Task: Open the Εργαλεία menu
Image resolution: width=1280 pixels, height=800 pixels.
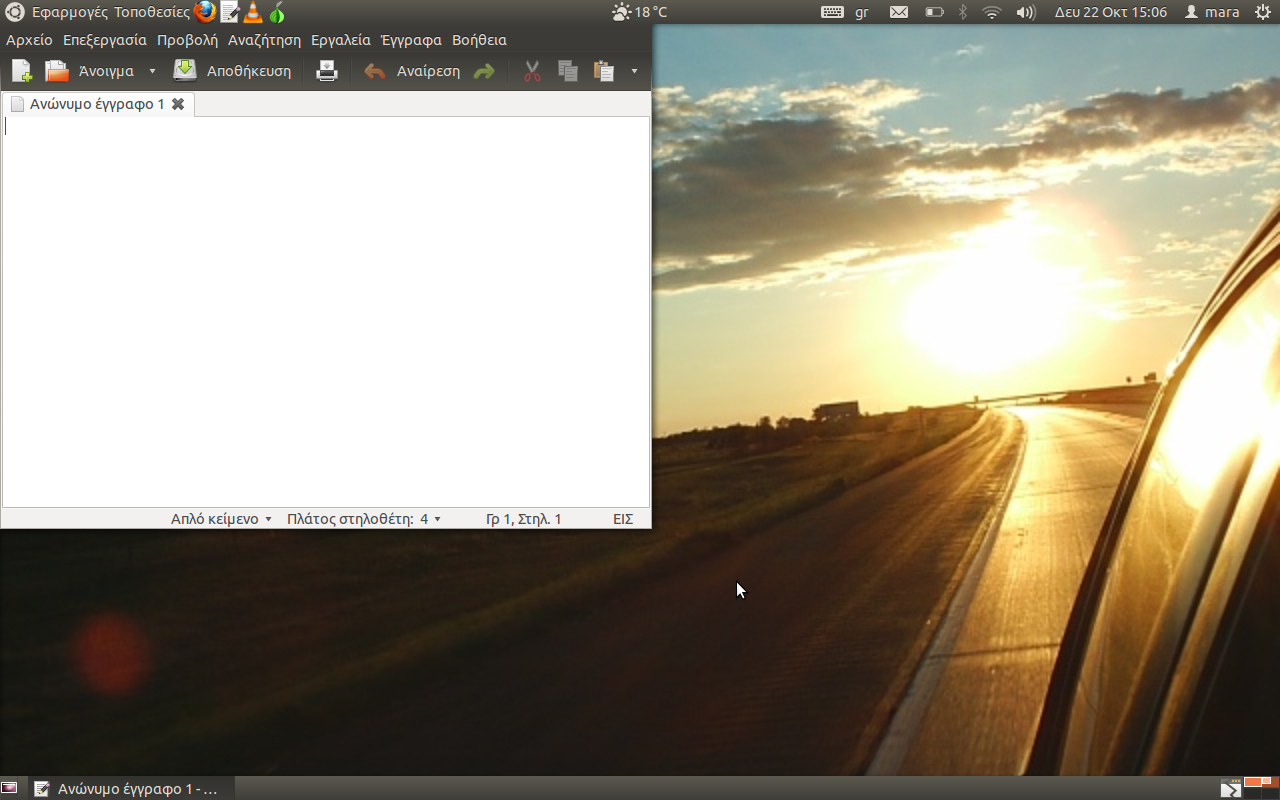Action: (x=341, y=40)
